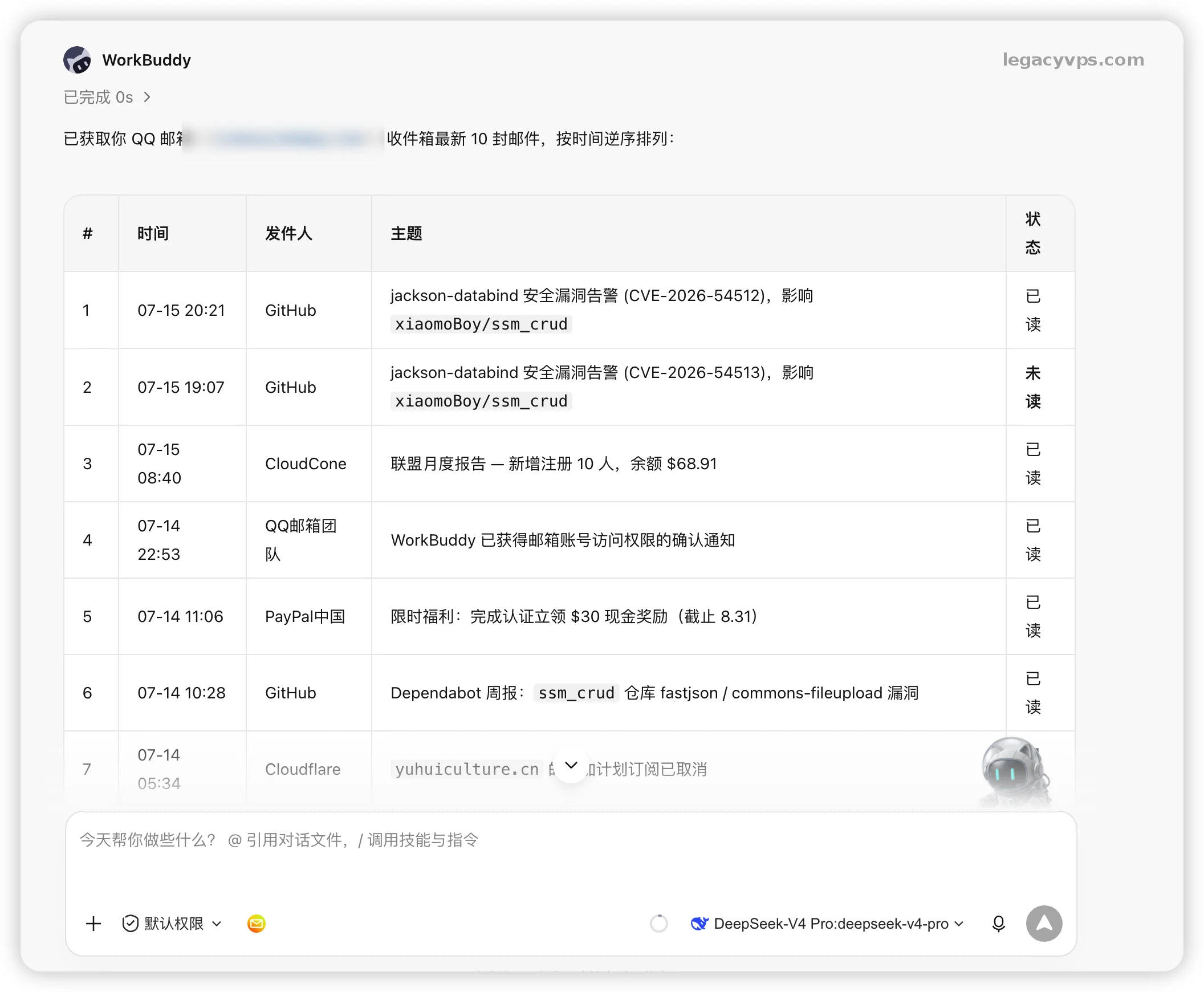The height and width of the screenshot is (992, 1204).
Task: Click the 07-14 10:28 time cell
Action: click(x=181, y=693)
